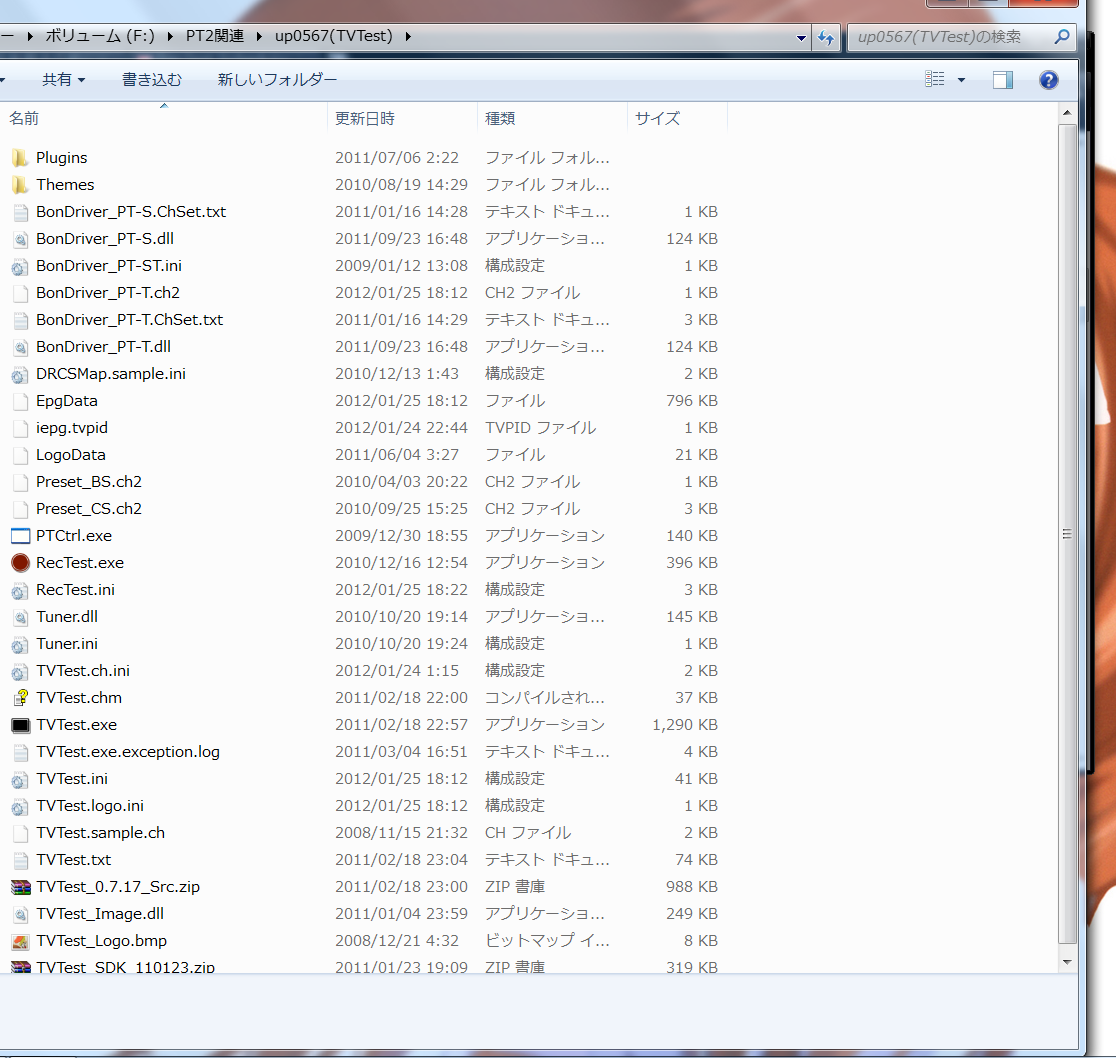
Task: Toggle the preview pane icon
Action: tap(1003, 80)
